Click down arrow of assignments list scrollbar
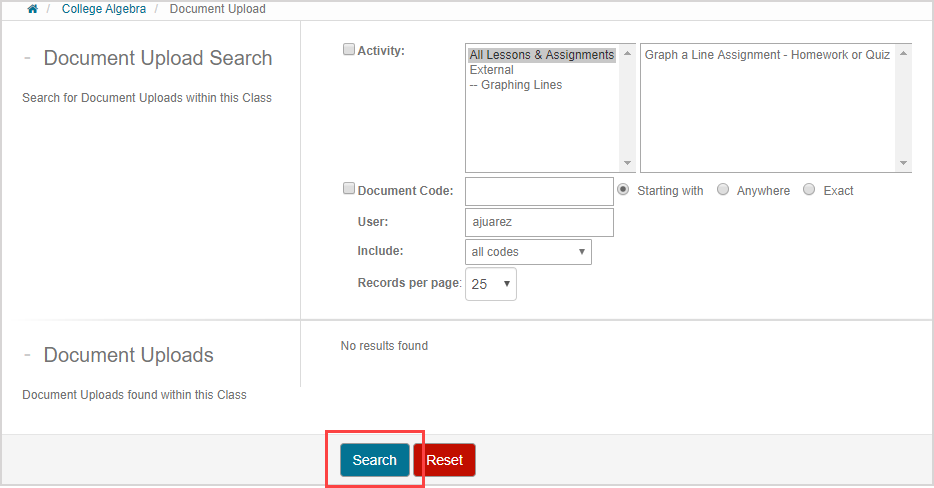The image size is (934, 488). (x=904, y=163)
